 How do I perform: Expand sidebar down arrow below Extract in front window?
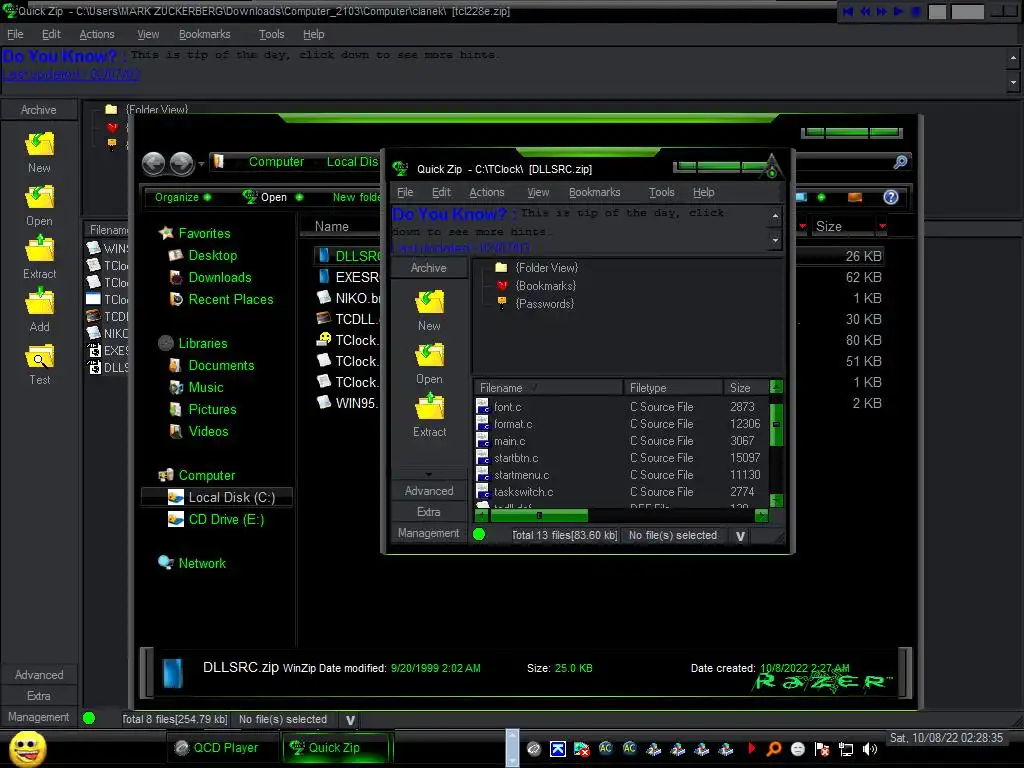click(x=428, y=474)
